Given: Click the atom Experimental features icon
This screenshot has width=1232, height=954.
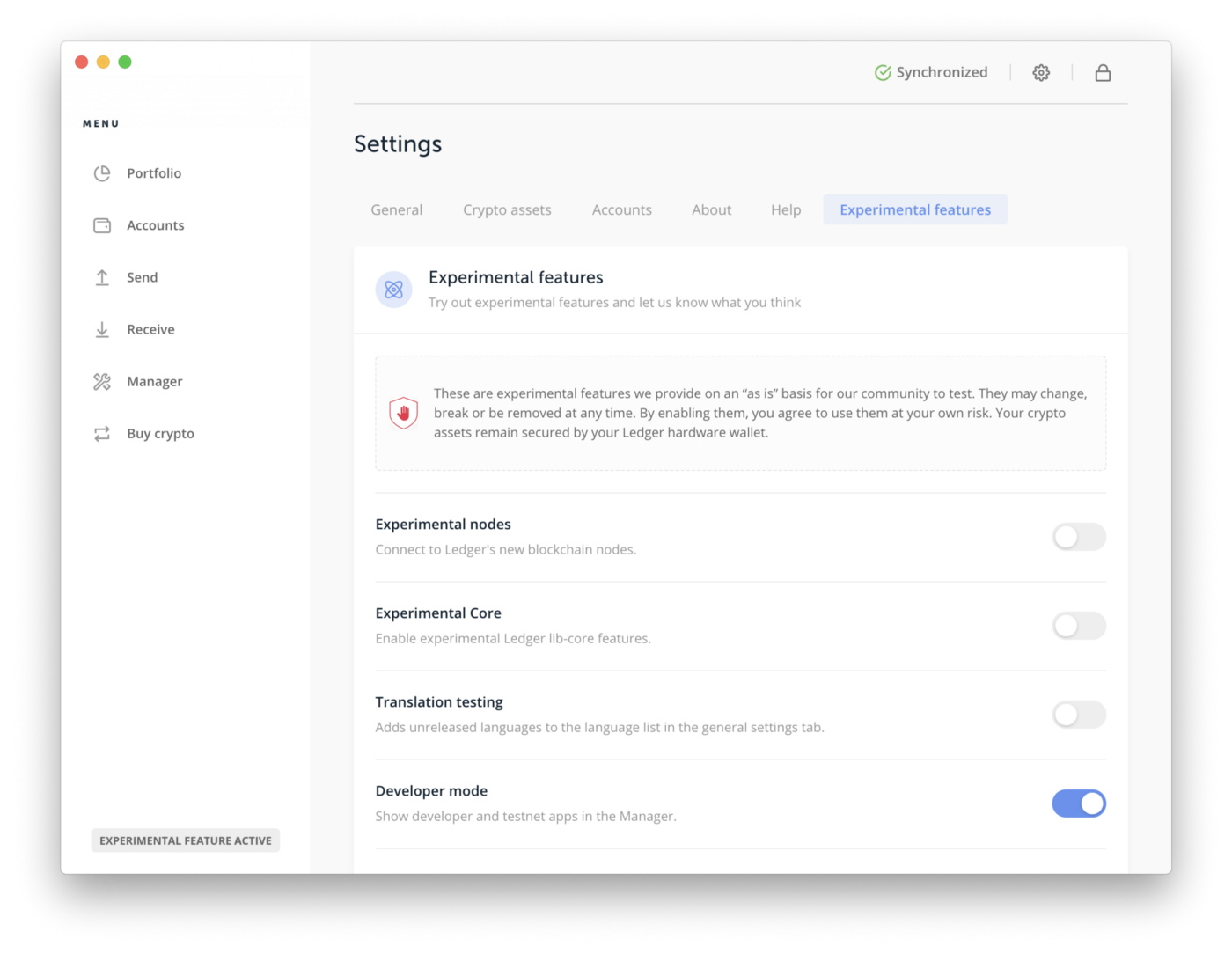Looking at the screenshot, I should (x=394, y=290).
